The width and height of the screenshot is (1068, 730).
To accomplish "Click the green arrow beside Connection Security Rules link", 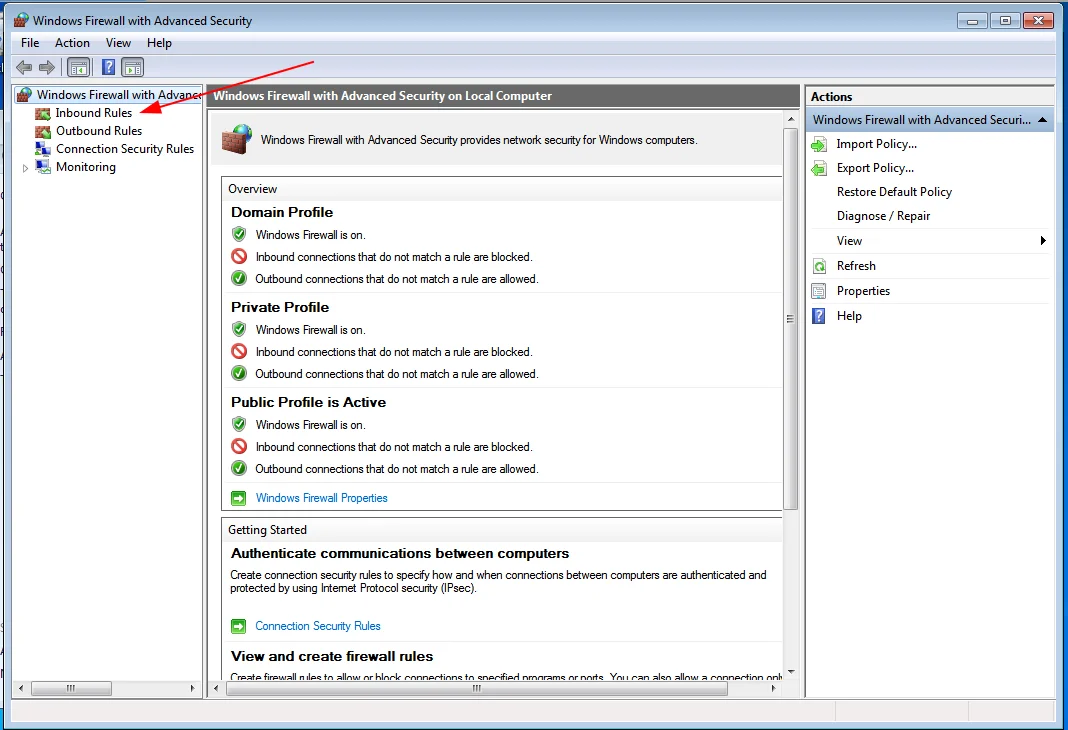I will point(238,626).
